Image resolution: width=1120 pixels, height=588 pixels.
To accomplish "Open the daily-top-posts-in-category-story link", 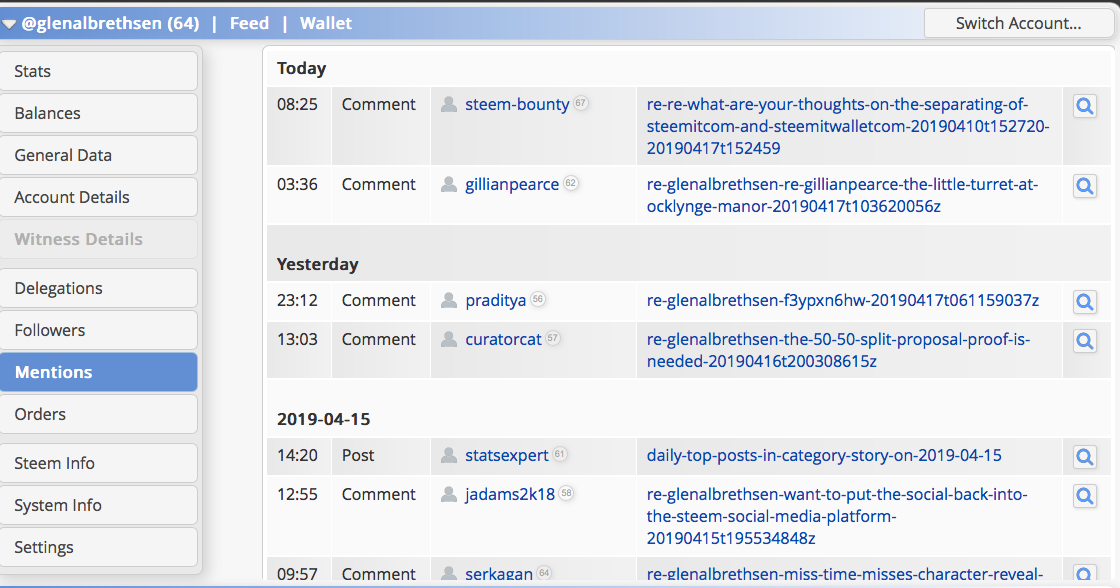I will [824, 455].
